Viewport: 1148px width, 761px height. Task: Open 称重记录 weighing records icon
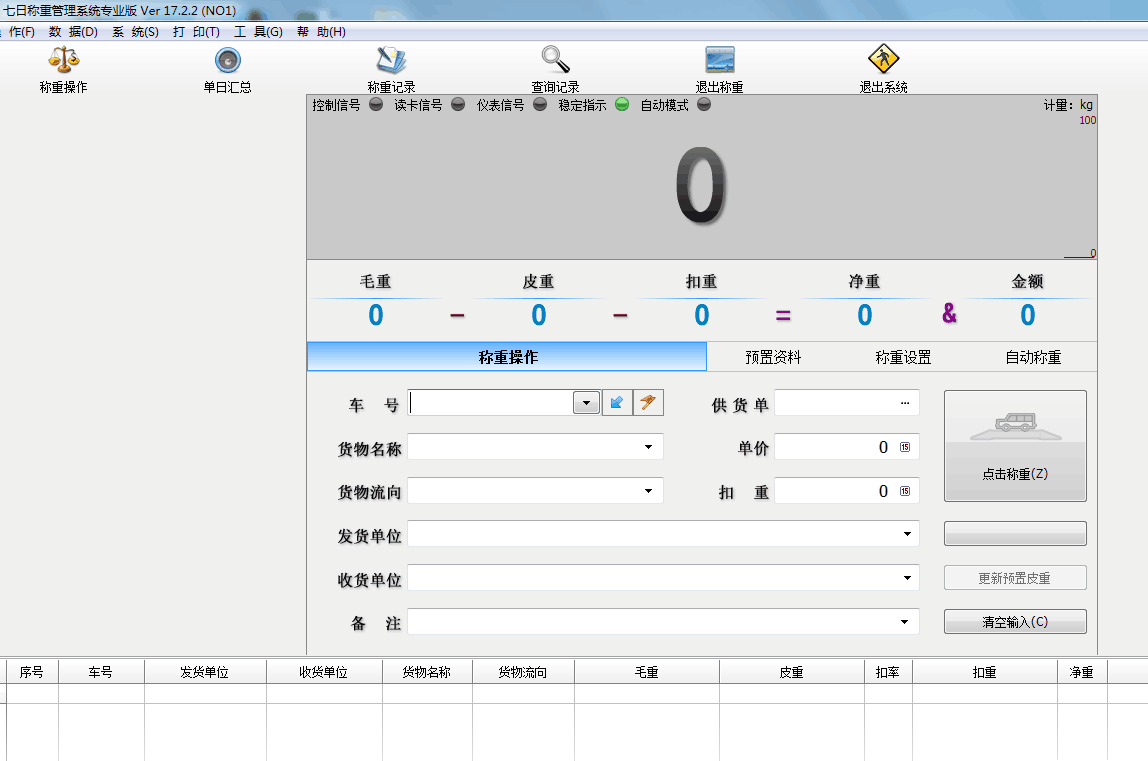click(391, 67)
